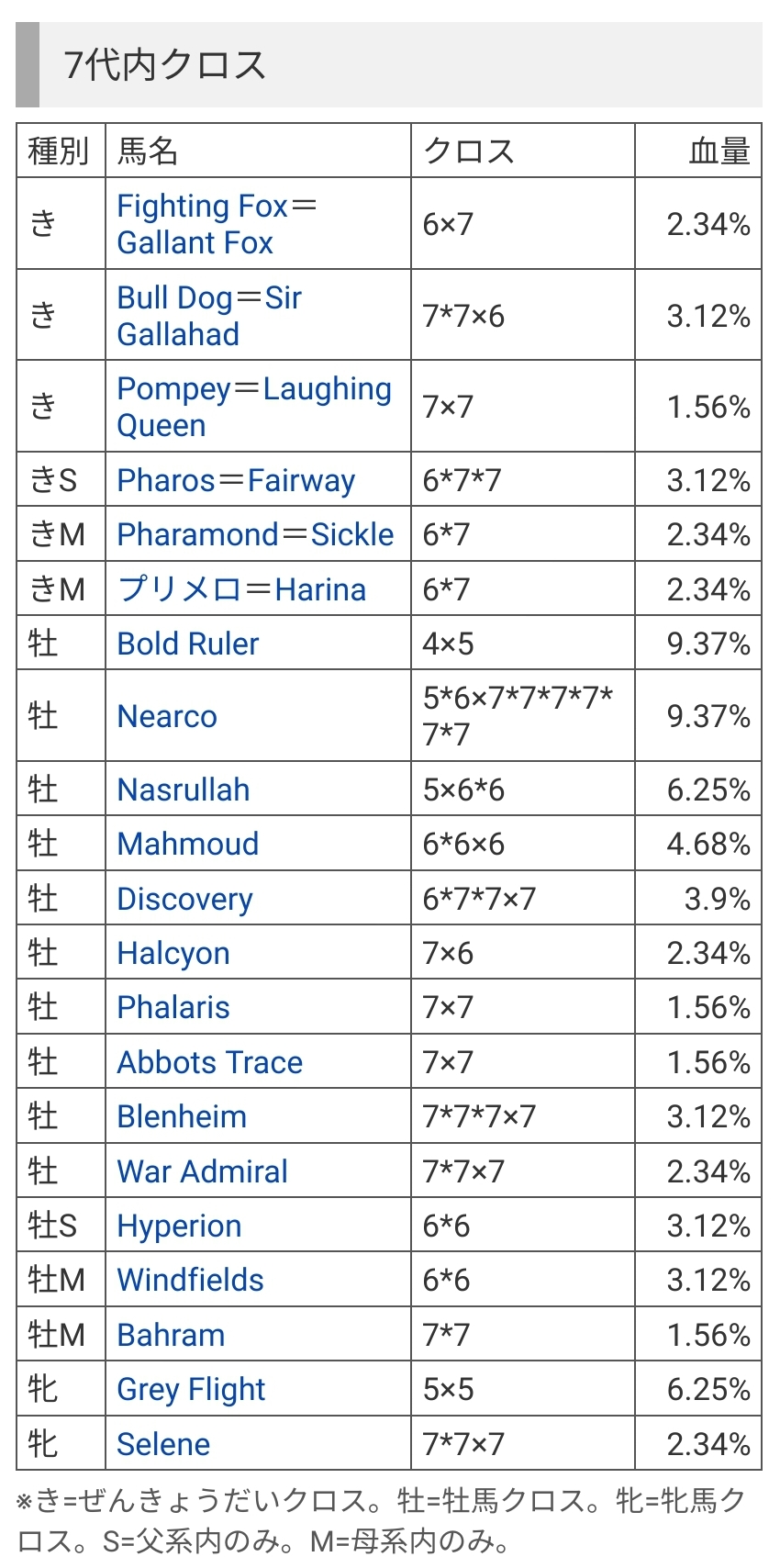
Task: Open the Pharamond＝Sickle entry
Action: [255, 534]
